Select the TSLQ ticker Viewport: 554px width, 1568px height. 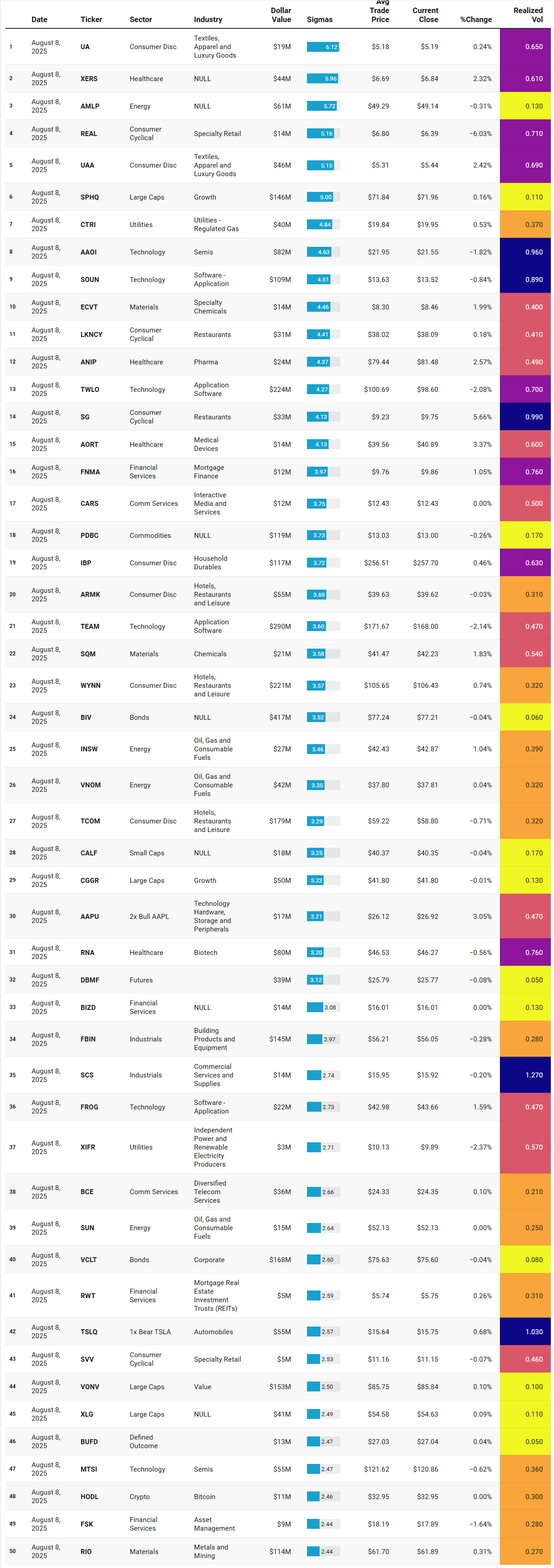(89, 1332)
